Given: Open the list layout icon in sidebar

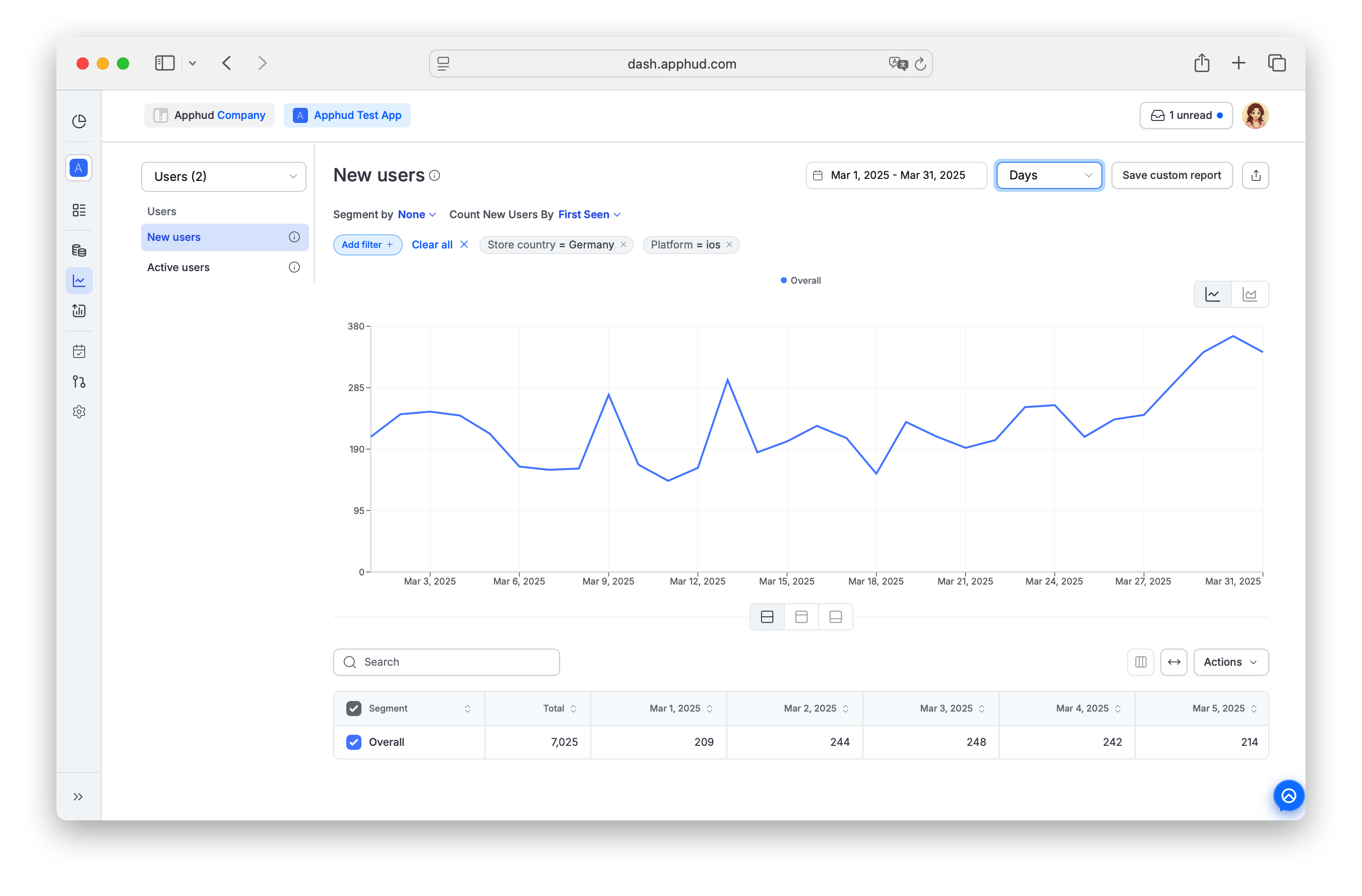Looking at the screenshot, I should pyautogui.click(x=79, y=210).
